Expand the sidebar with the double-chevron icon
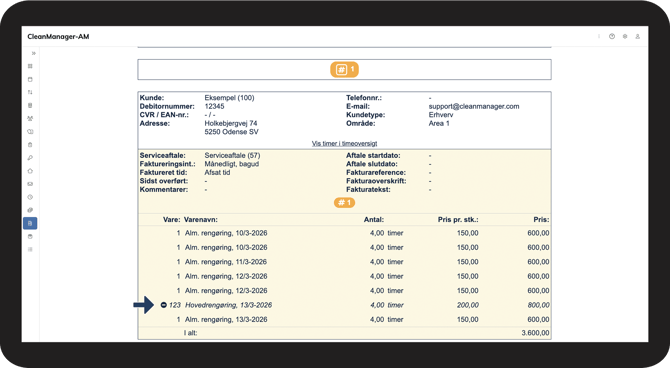Viewport: 670px width, 368px height. click(x=33, y=53)
